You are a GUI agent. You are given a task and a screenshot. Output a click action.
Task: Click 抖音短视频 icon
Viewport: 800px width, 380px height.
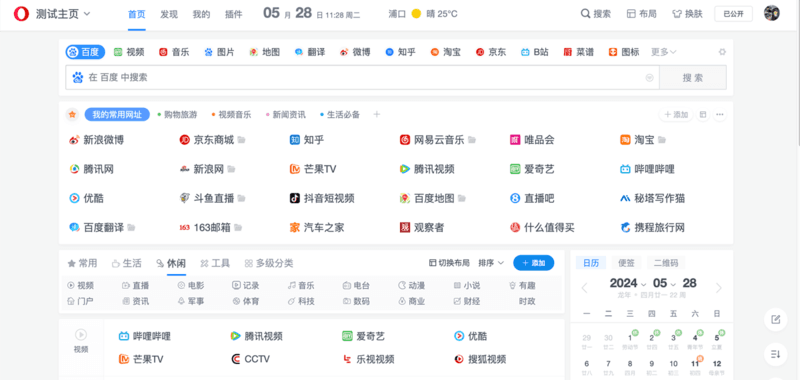point(294,198)
